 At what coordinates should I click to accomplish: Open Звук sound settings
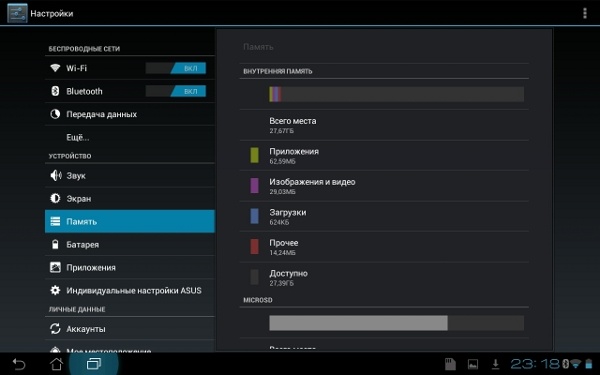130,176
